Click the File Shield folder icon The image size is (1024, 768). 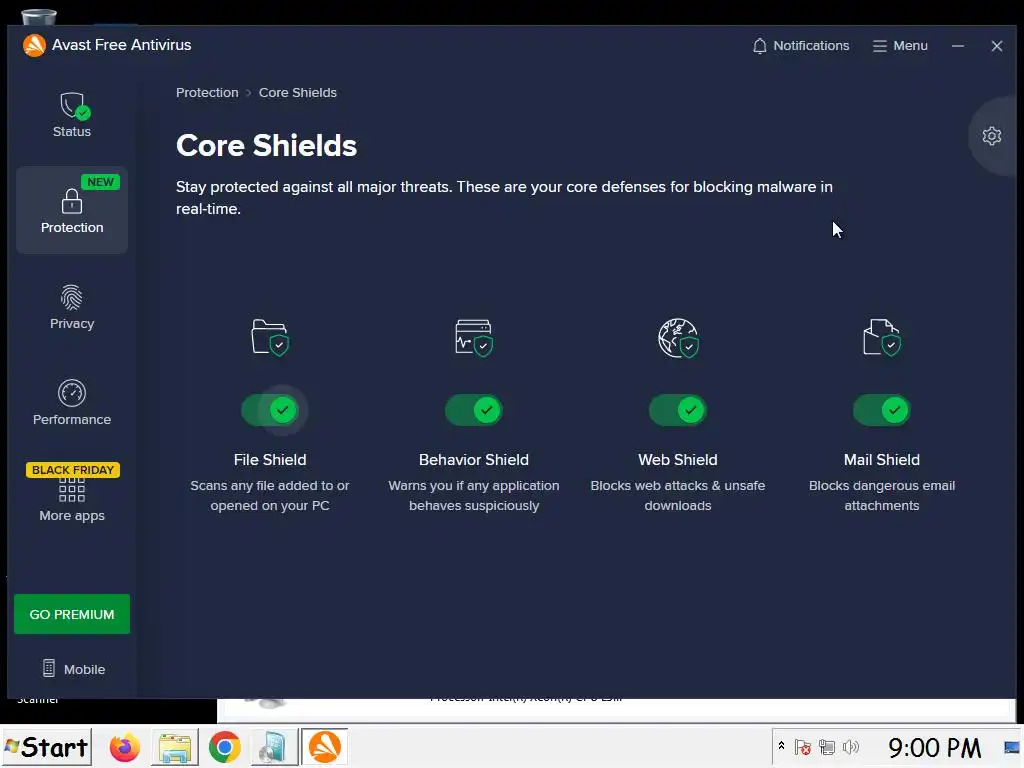tap(270, 337)
